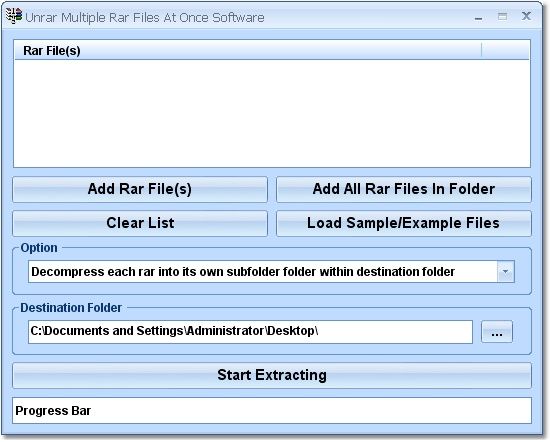Click the Progress Bar area

tap(272, 410)
